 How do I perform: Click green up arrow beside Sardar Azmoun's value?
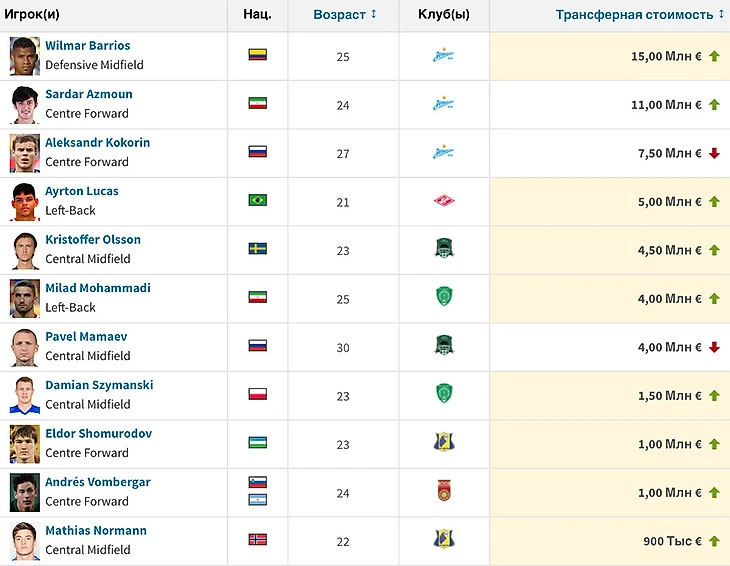point(714,105)
